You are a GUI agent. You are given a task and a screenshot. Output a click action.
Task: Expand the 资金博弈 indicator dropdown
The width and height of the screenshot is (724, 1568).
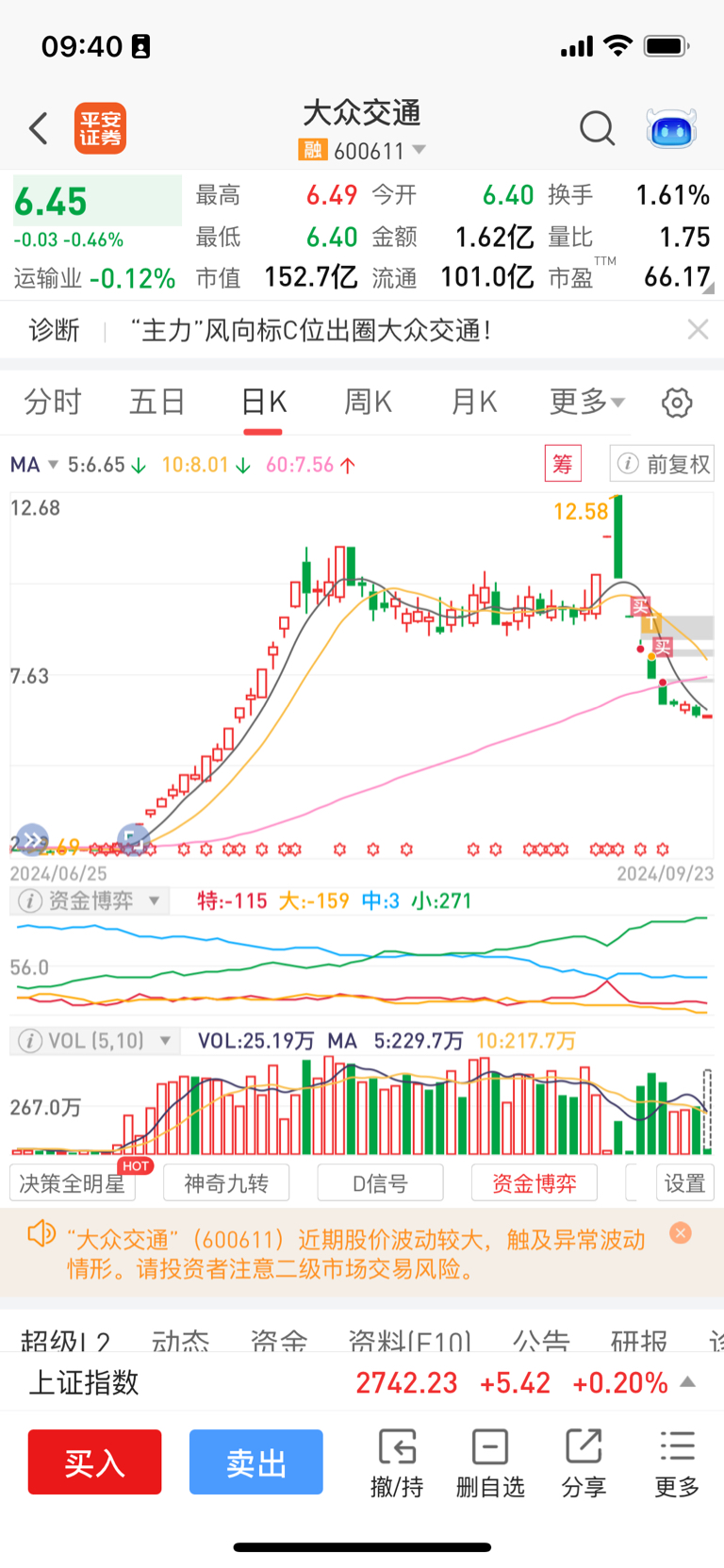click(155, 901)
